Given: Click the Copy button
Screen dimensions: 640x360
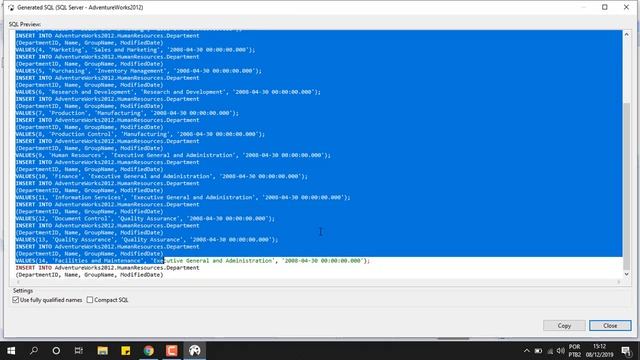Looking at the screenshot, I should point(564,325).
